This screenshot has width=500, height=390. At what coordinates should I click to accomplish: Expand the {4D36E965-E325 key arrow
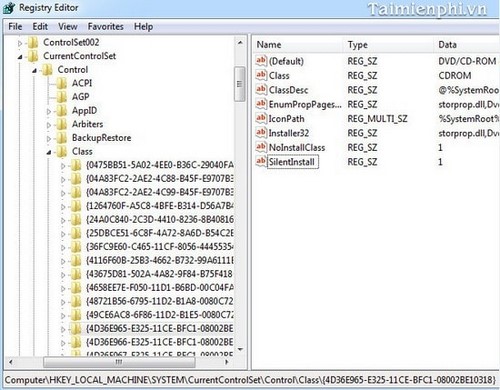pyautogui.click(x=63, y=329)
